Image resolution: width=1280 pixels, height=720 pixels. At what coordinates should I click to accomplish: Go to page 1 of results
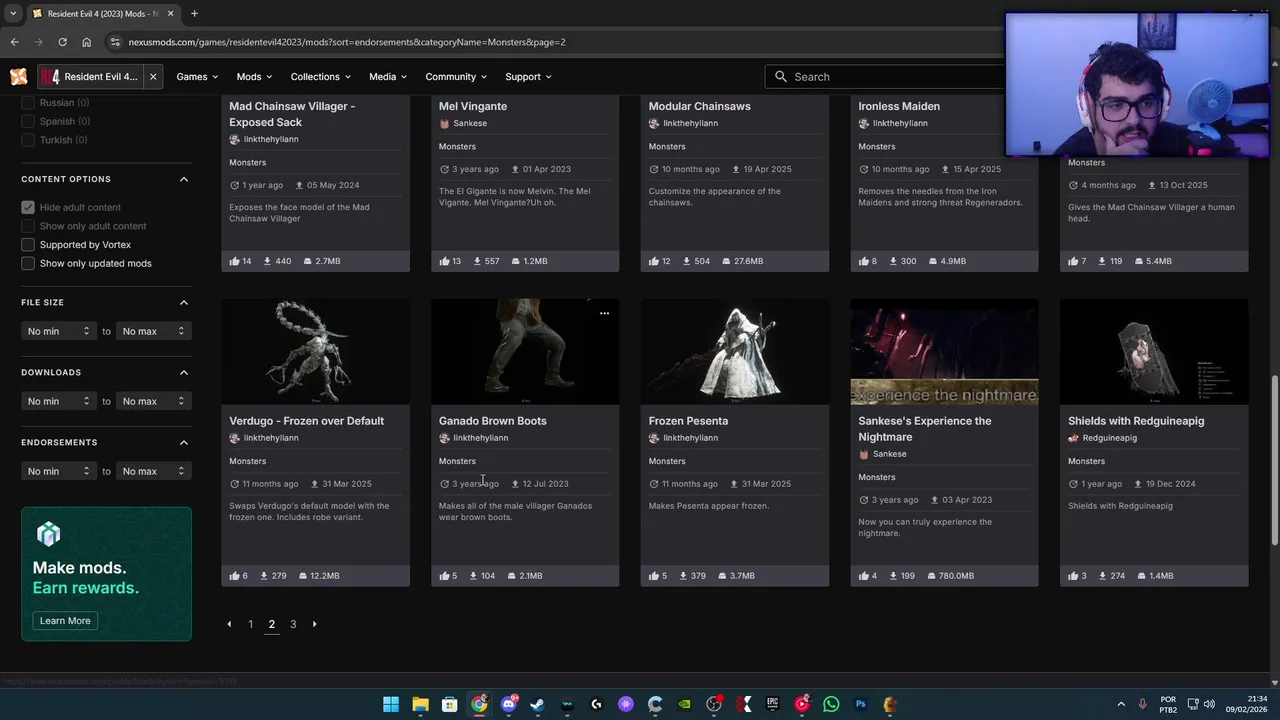(250, 624)
